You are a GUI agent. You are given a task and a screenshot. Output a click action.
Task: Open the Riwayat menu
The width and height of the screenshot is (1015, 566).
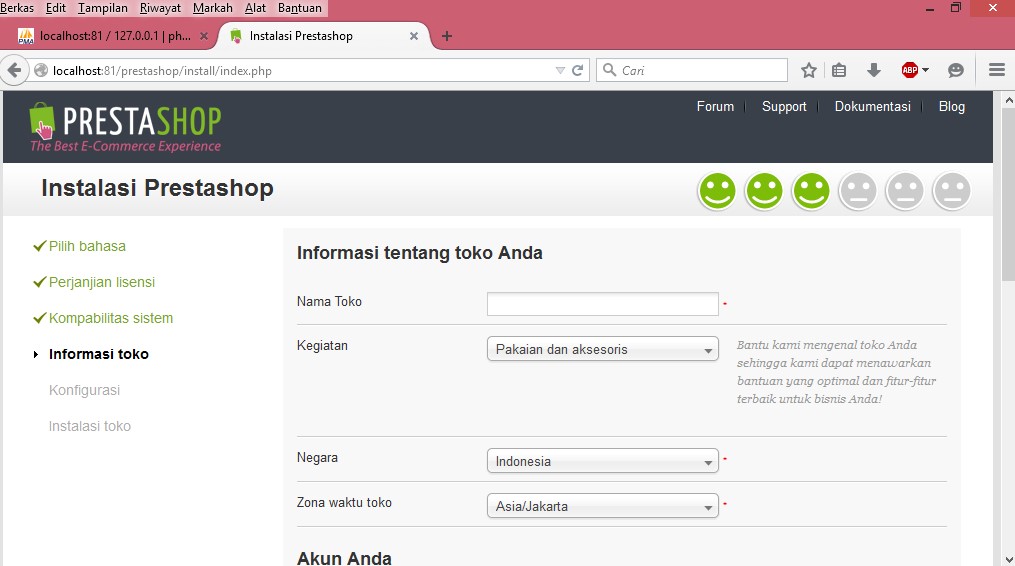161,8
